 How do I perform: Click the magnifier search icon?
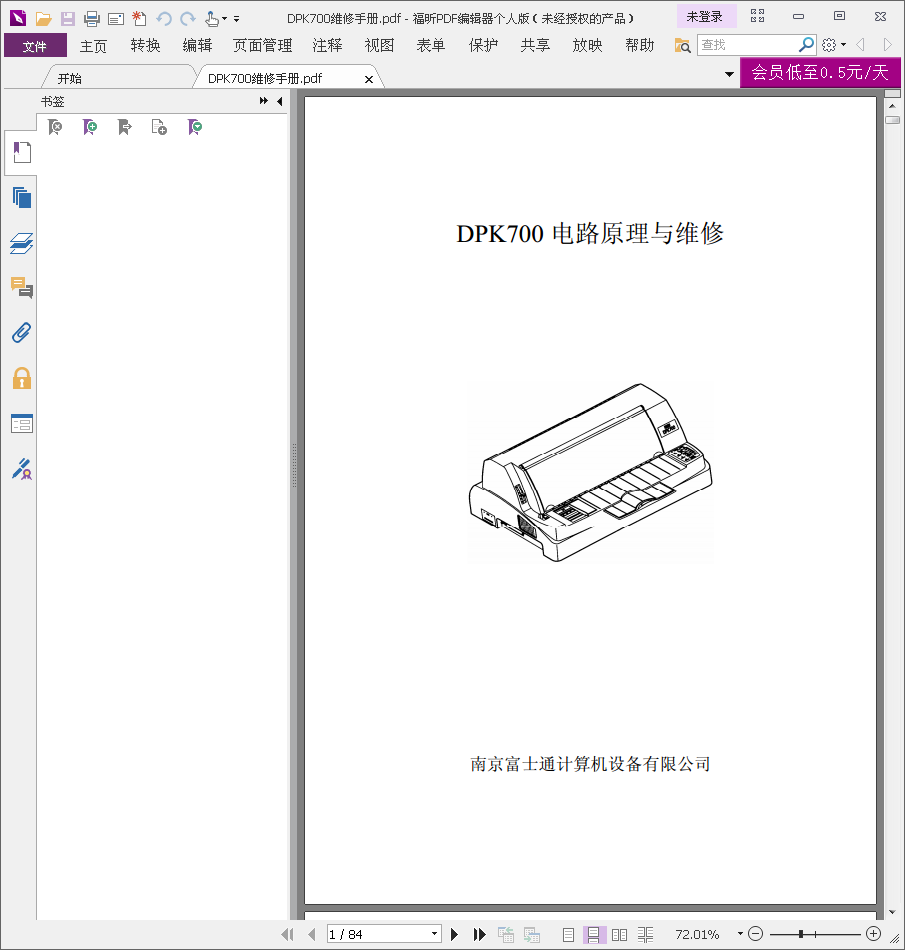coord(806,45)
